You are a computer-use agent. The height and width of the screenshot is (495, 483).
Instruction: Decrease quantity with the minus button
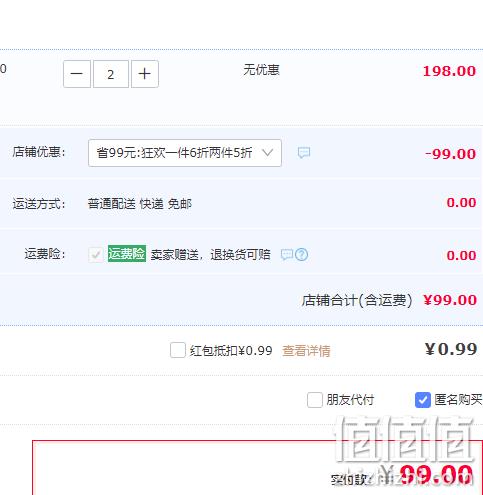pos(77,74)
